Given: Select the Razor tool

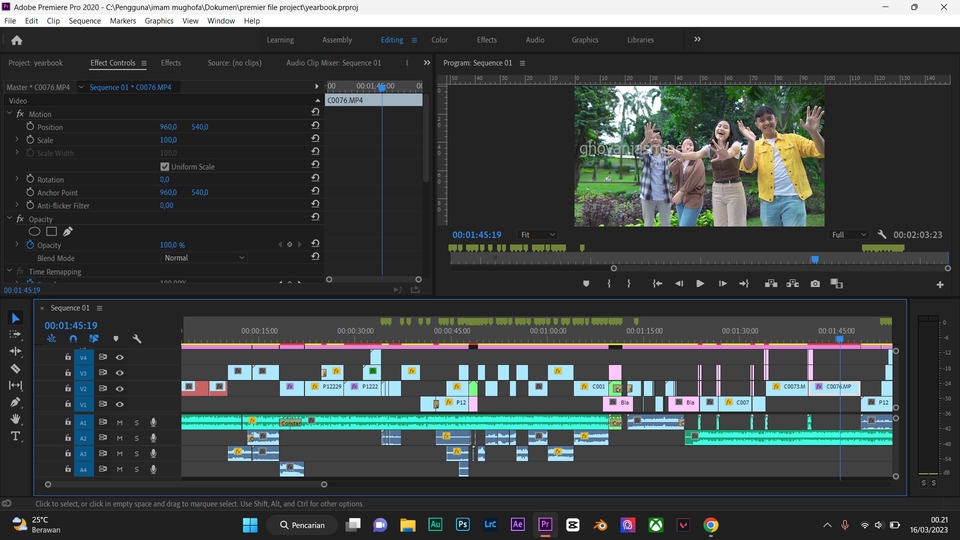Looking at the screenshot, I should tap(15, 369).
